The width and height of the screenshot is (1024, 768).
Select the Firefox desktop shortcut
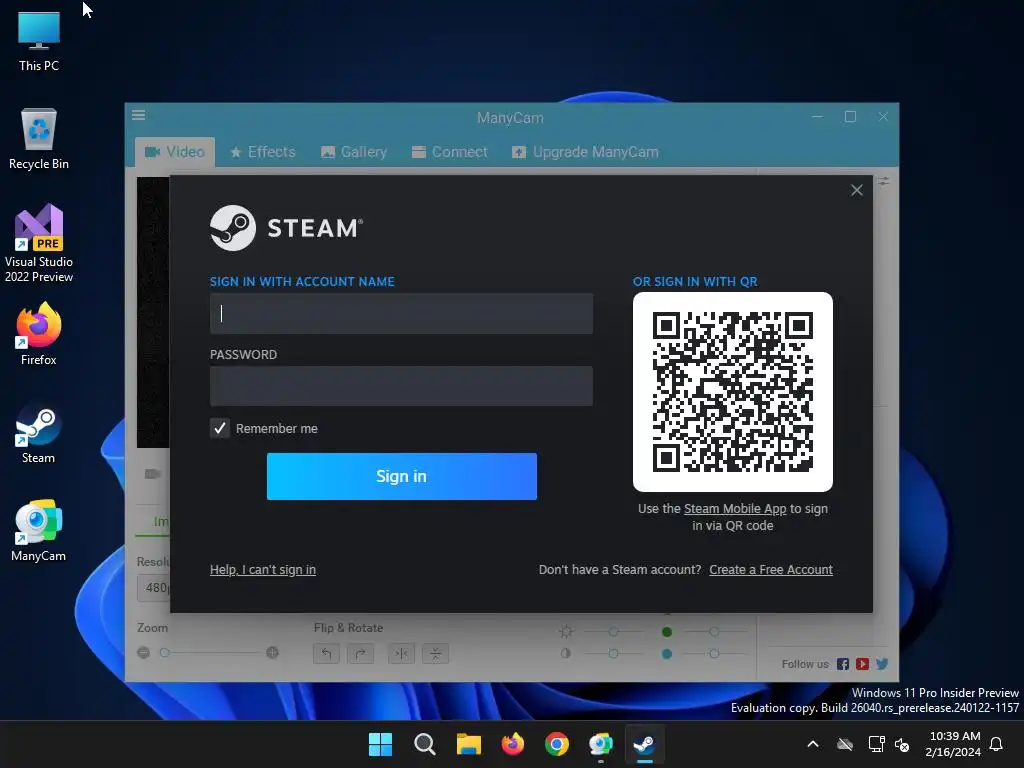tap(39, 334)
